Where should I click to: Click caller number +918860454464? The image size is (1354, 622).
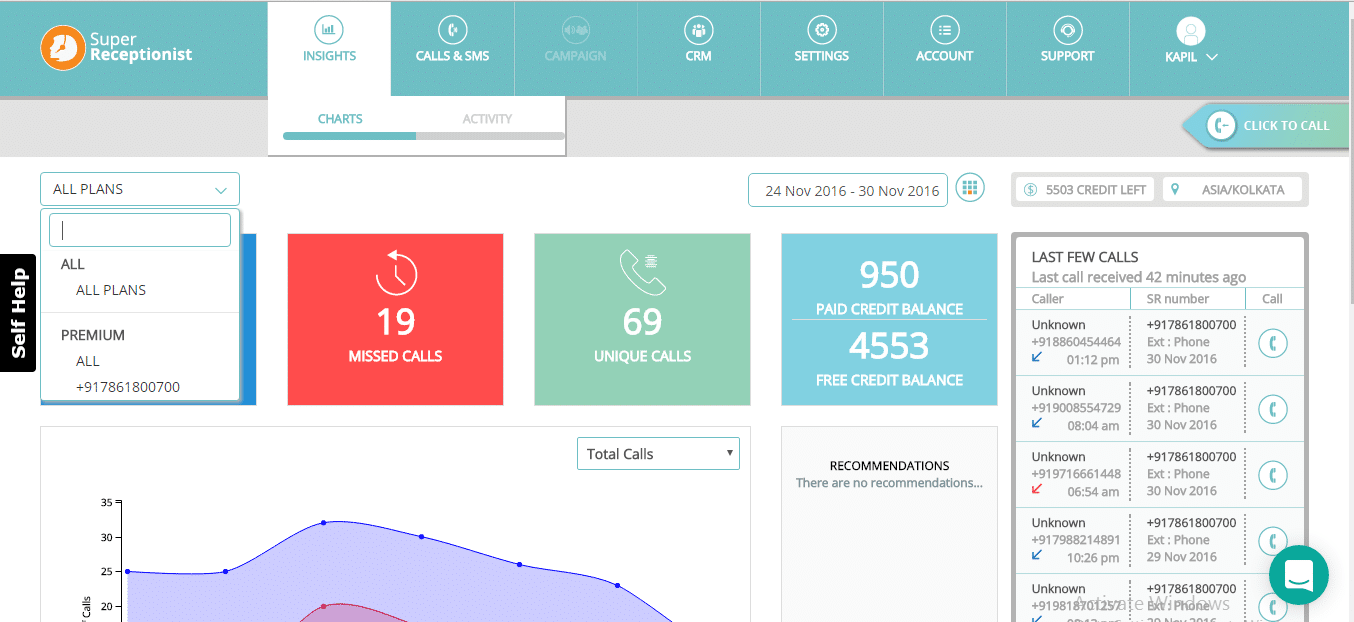coord(1076,342)
